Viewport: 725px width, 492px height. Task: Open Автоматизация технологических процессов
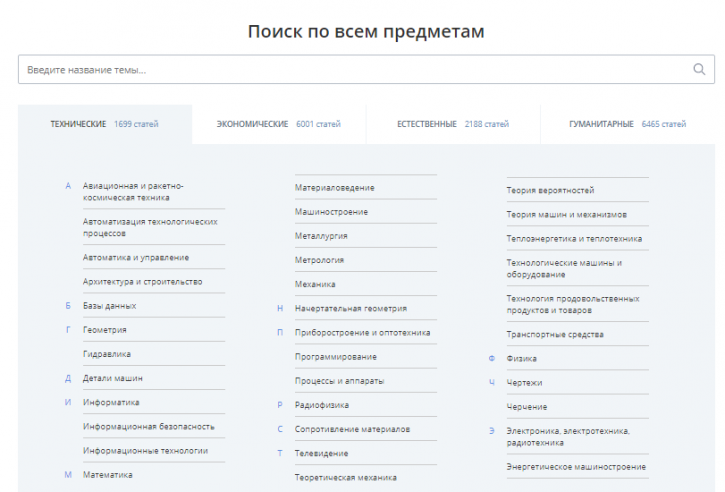(x=150, y=228)
